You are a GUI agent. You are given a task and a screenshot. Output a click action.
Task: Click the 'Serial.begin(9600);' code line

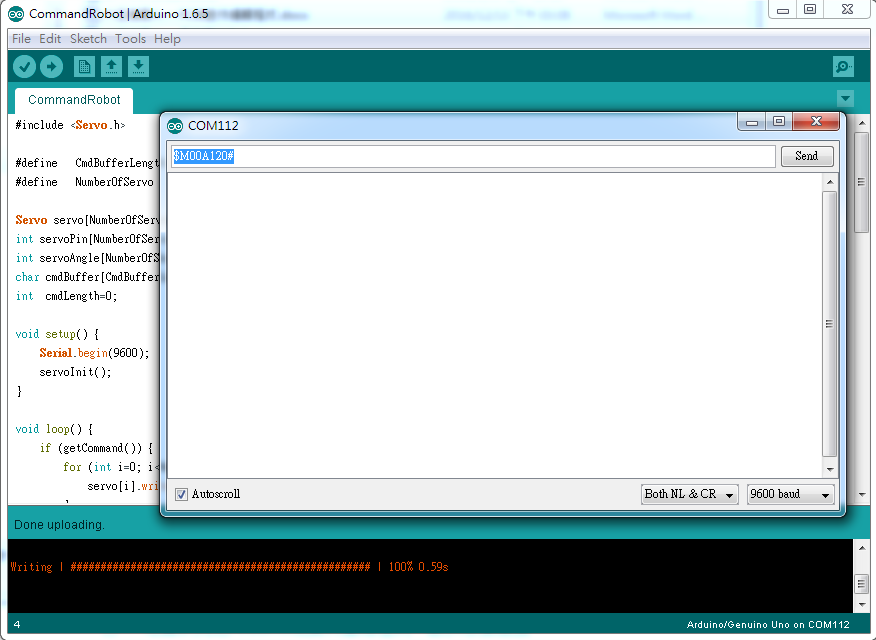[x=94, y=353]
